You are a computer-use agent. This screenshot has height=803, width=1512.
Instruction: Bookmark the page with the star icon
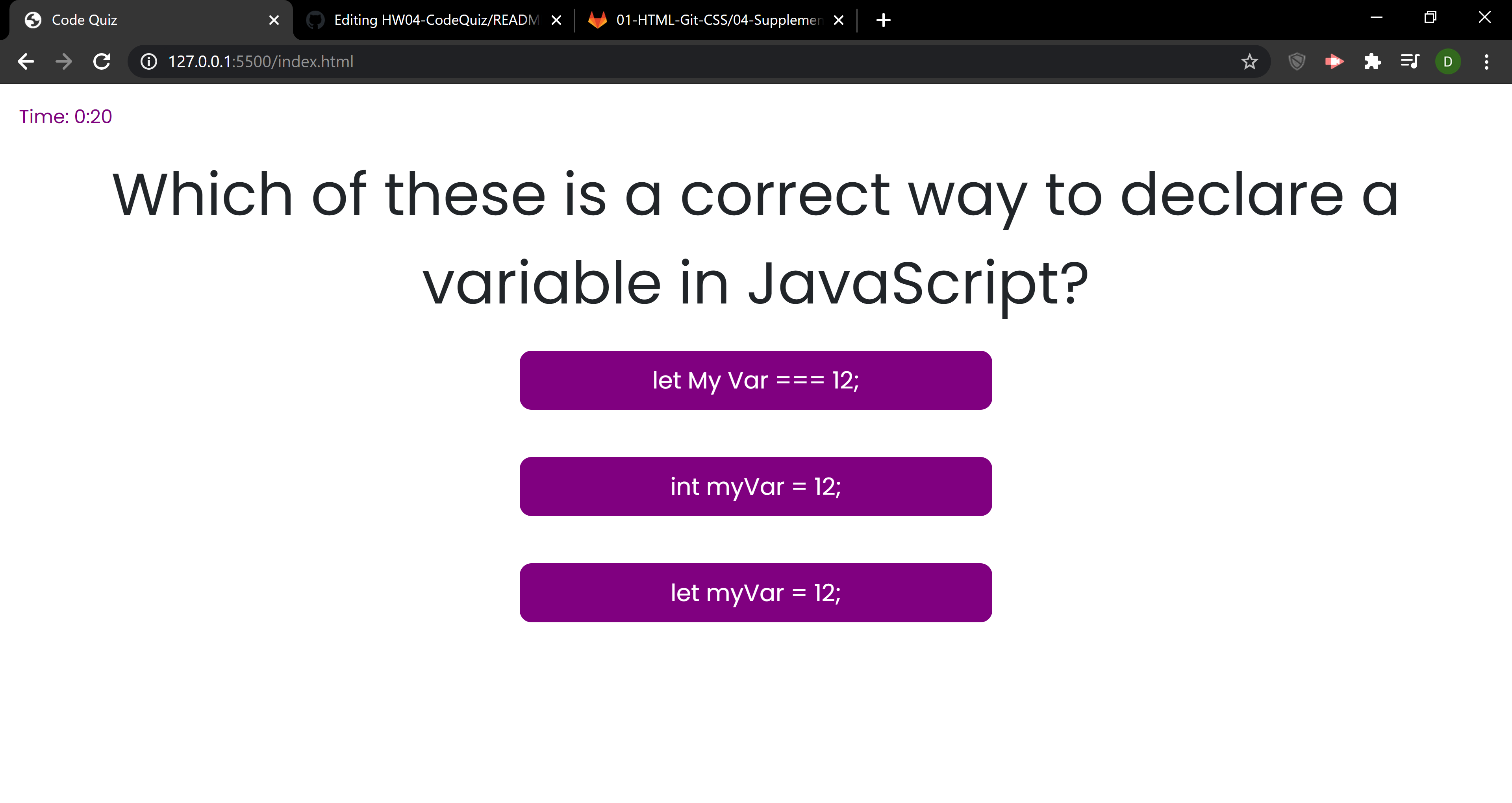point(1250,61)
